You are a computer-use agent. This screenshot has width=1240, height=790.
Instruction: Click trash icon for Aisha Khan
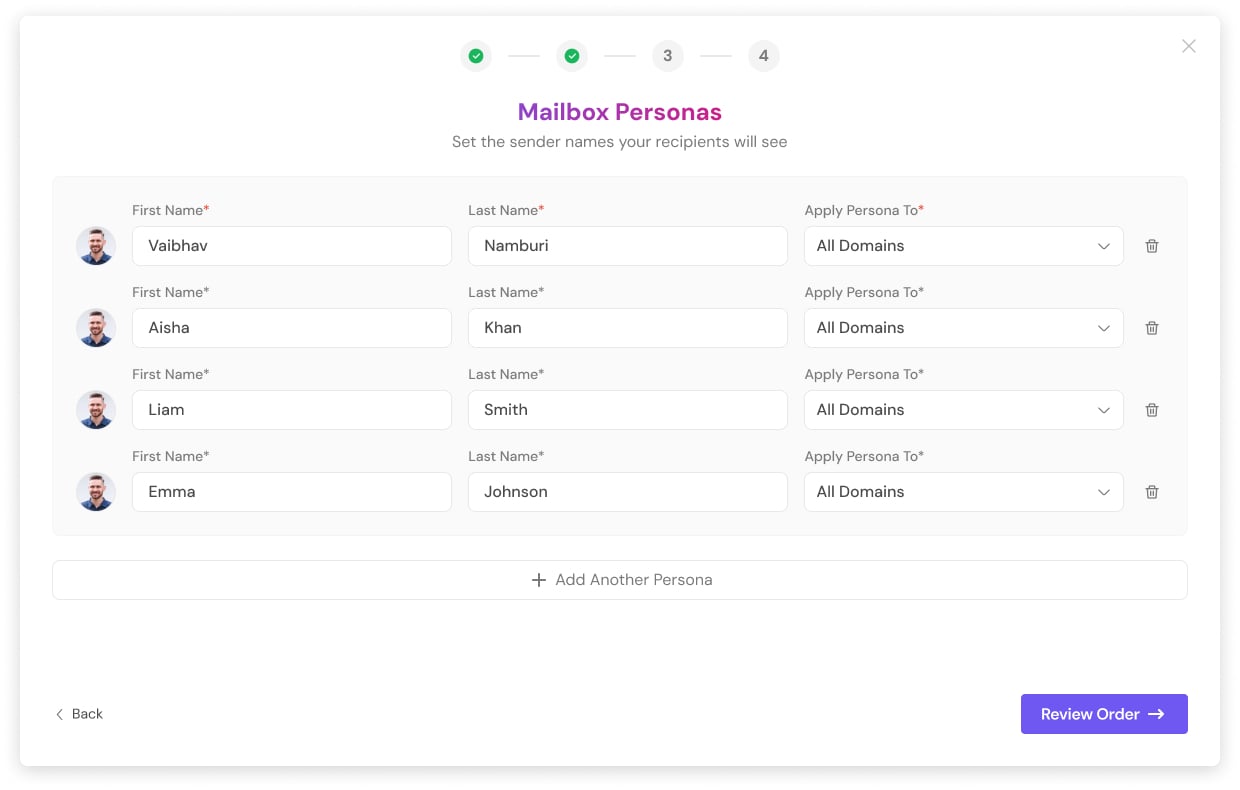pyautogui.click(x=1152, y=328)
